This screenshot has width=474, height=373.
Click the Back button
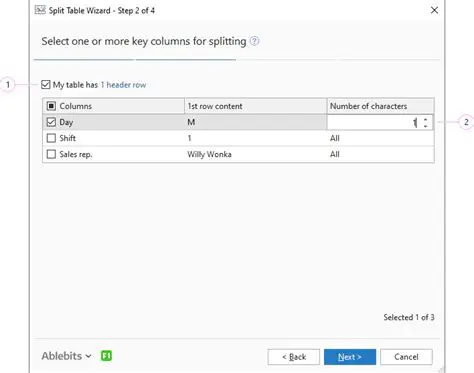(294, 357)
